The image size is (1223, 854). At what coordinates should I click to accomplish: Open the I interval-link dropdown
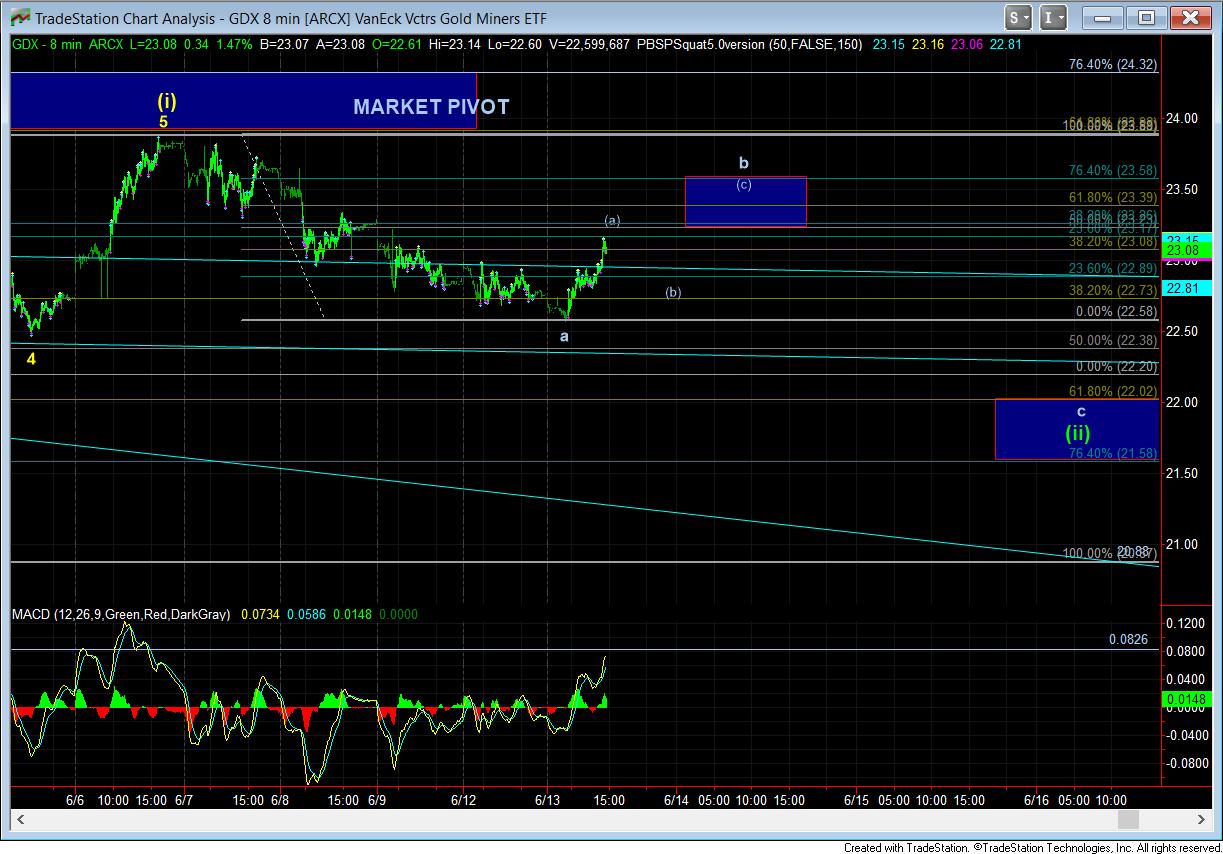[1054, 17]
